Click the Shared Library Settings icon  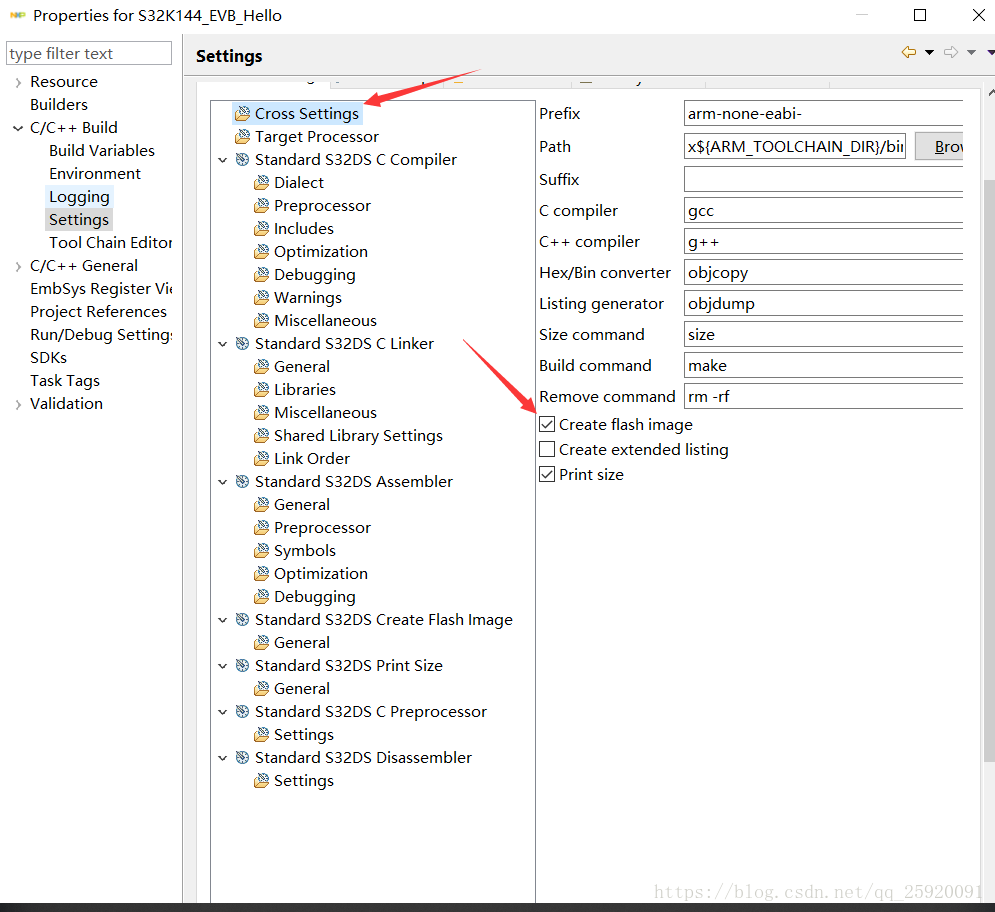(x=261, y=435)
